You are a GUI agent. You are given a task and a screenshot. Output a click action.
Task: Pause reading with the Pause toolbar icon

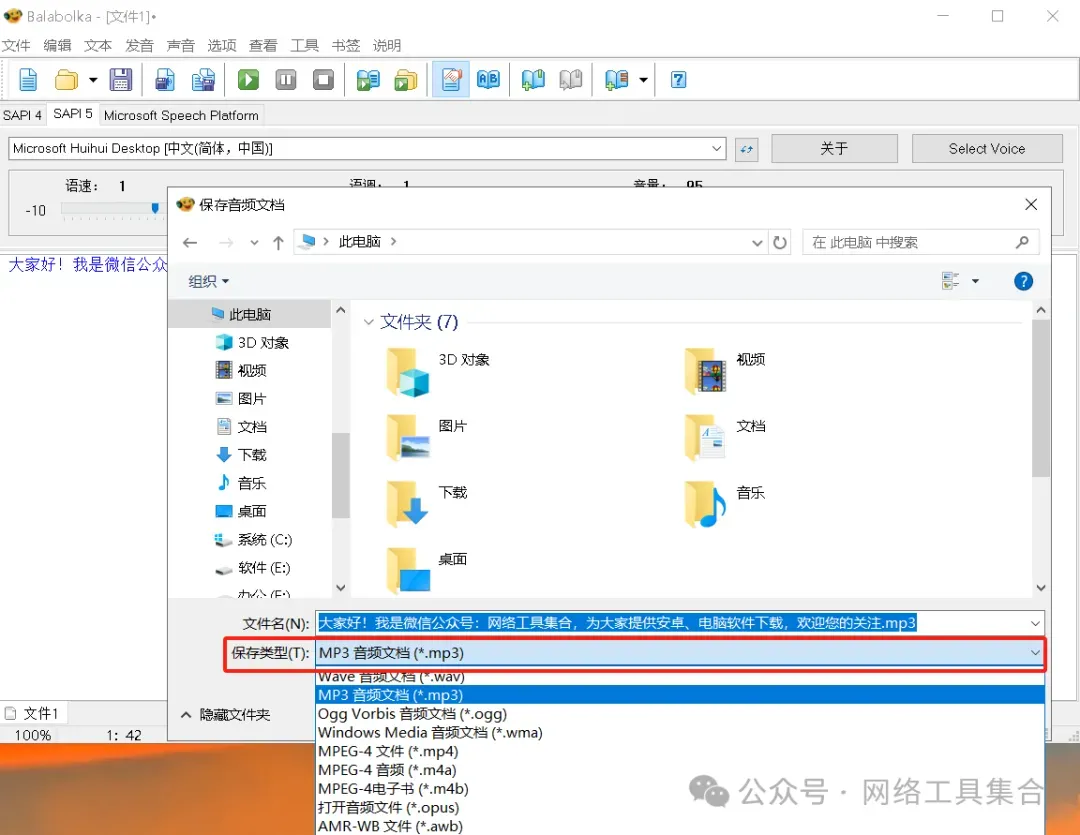coord(286,80)
